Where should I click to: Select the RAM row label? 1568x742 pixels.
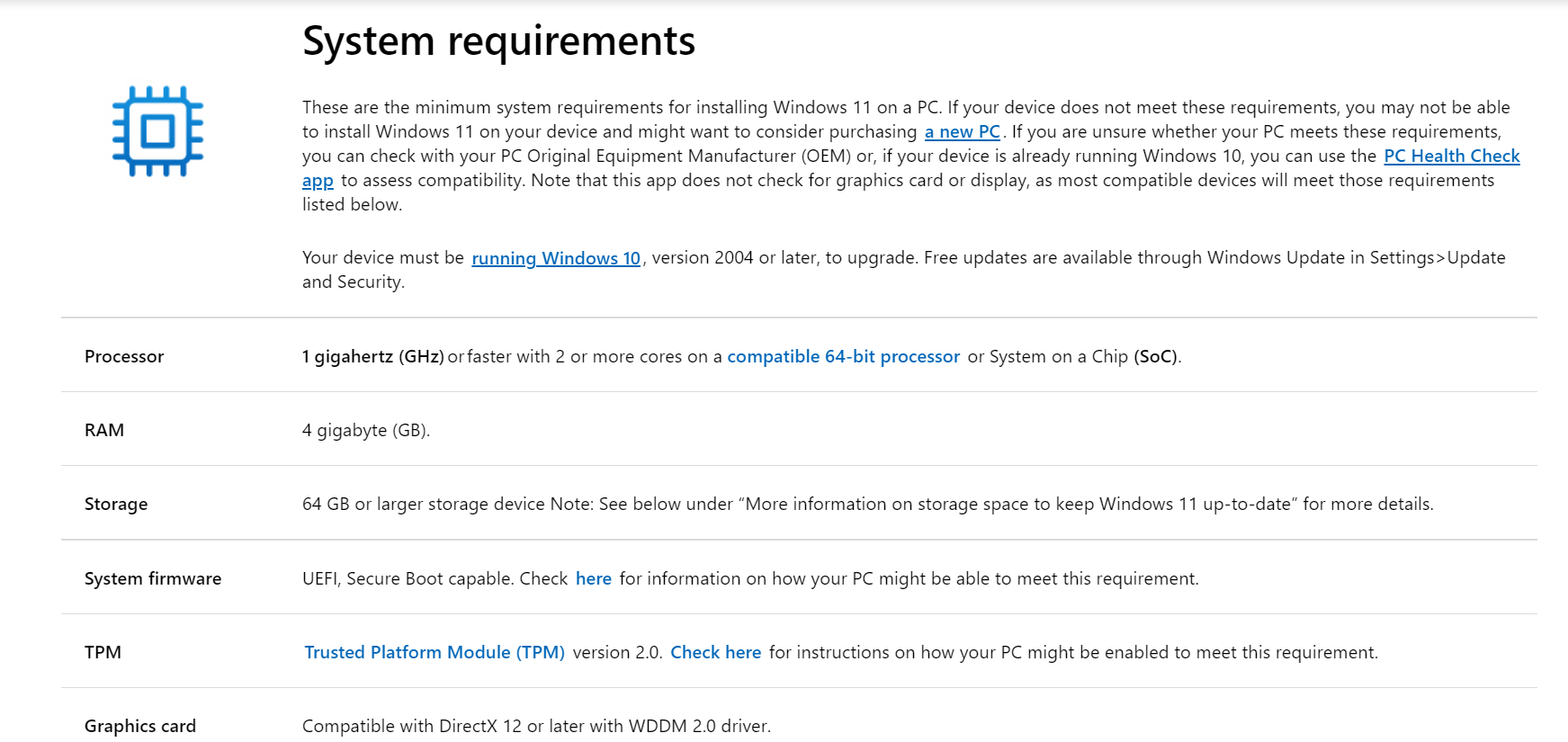coord(104,430)
